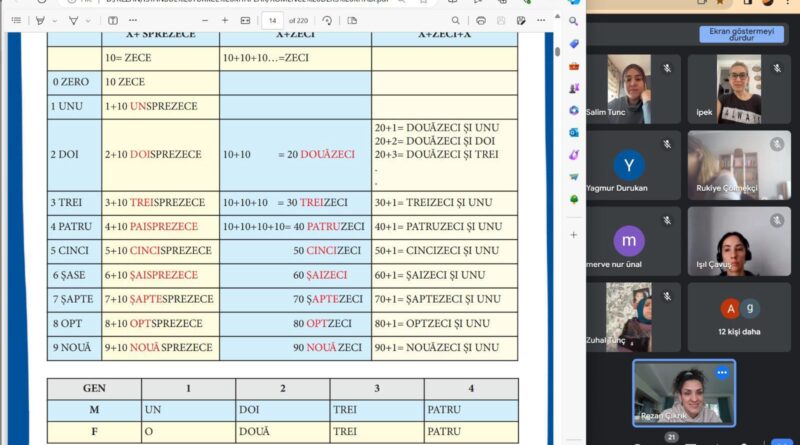Expand the highlight tool options arrow
This screenshot has width=800, height=445.
55,20
